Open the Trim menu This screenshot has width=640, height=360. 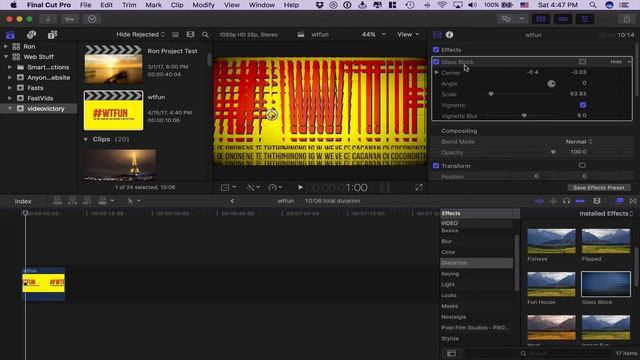tap(129, 5)
